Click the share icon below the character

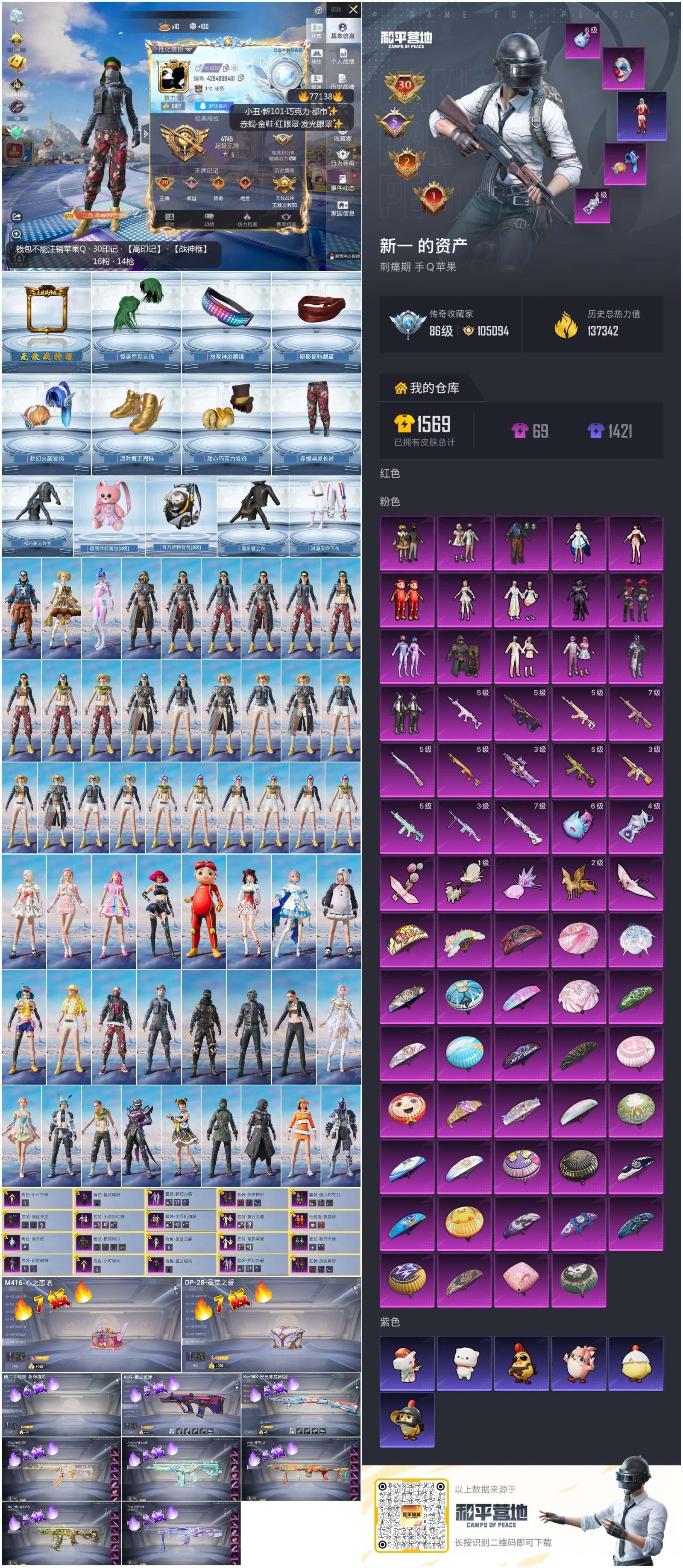(x=17, y=217)
